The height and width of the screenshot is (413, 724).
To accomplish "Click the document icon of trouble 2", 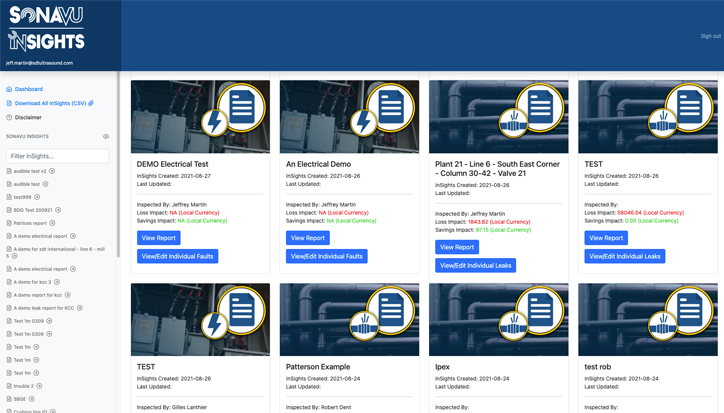I will [9, 386].
